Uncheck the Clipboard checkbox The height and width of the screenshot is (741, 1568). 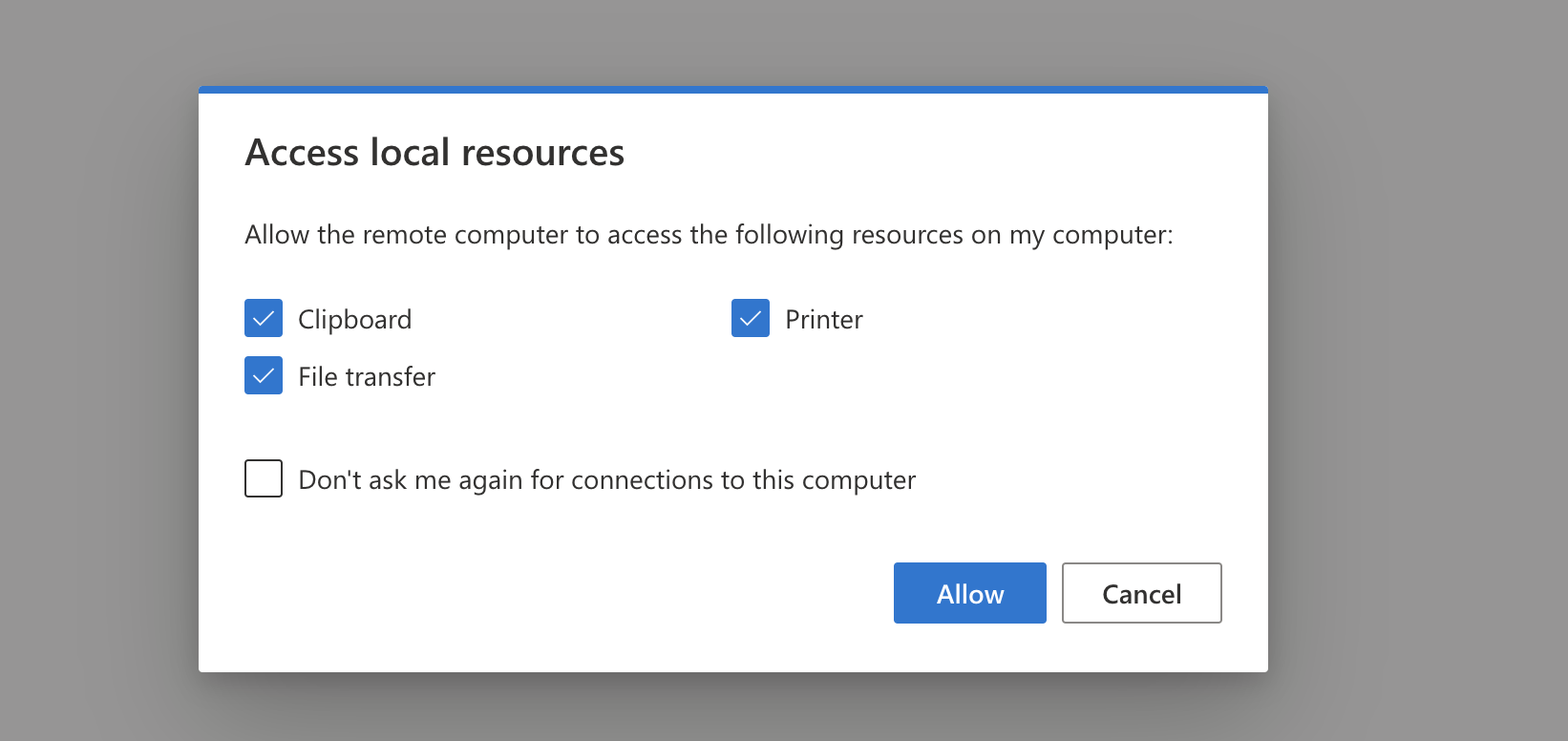coord(264,318)
